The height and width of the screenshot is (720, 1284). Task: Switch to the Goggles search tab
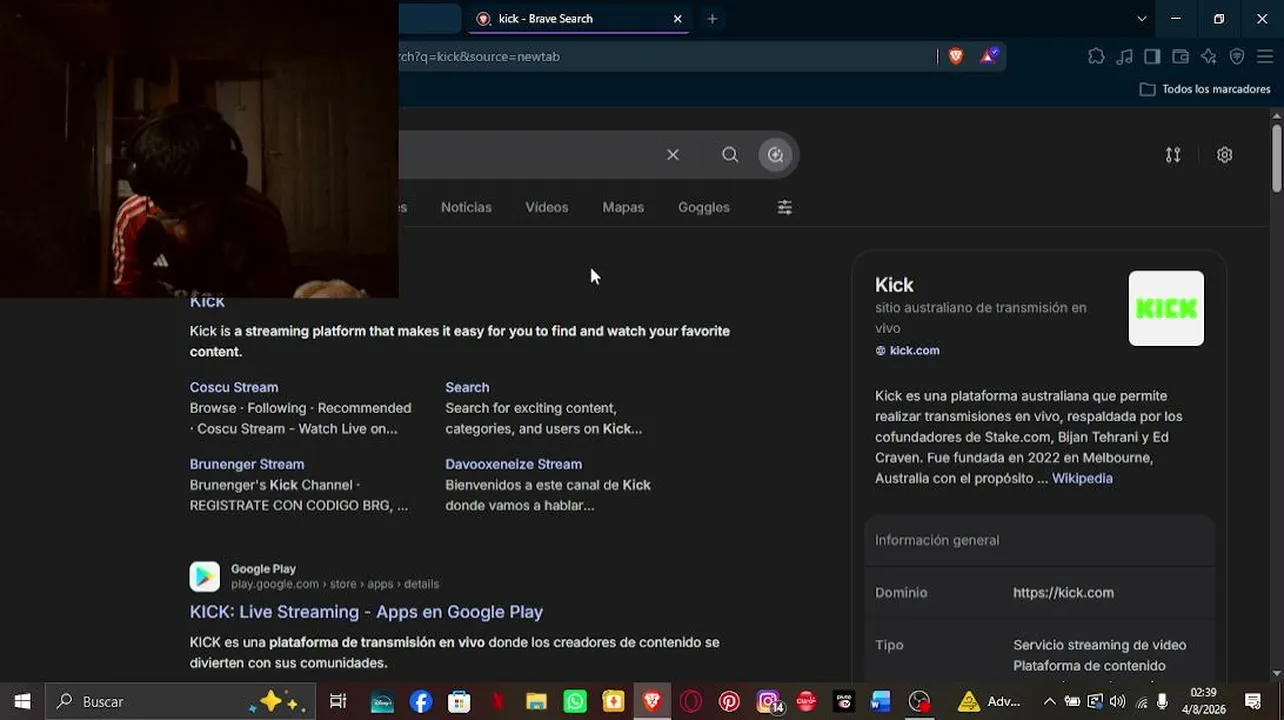tap(704, 208)
